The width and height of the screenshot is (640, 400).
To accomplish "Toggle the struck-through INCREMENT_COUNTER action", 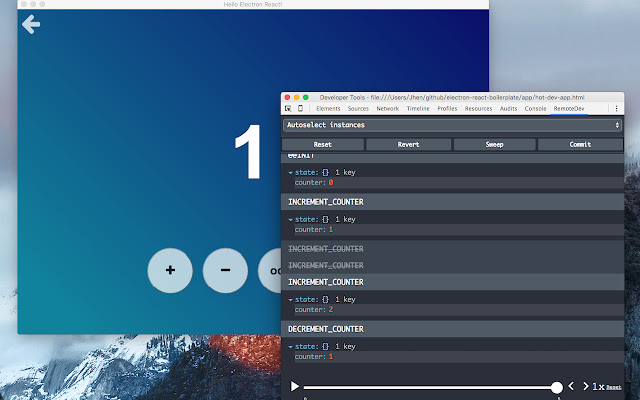I will coord(326,248).
